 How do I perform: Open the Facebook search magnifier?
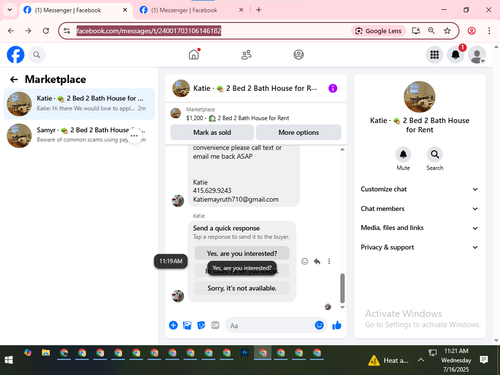(x=37, y=55)
